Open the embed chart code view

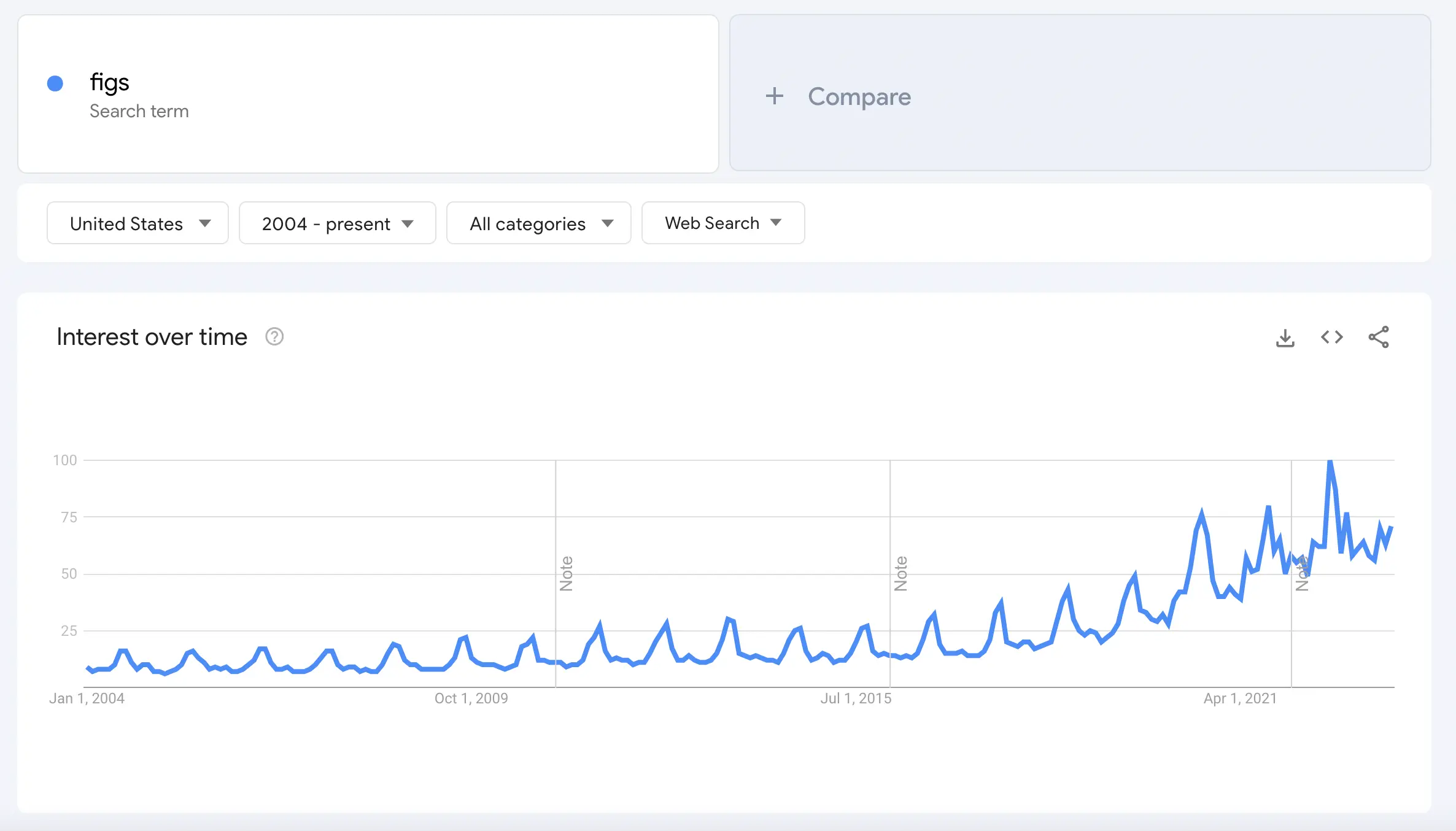(x=1331, y=337)
